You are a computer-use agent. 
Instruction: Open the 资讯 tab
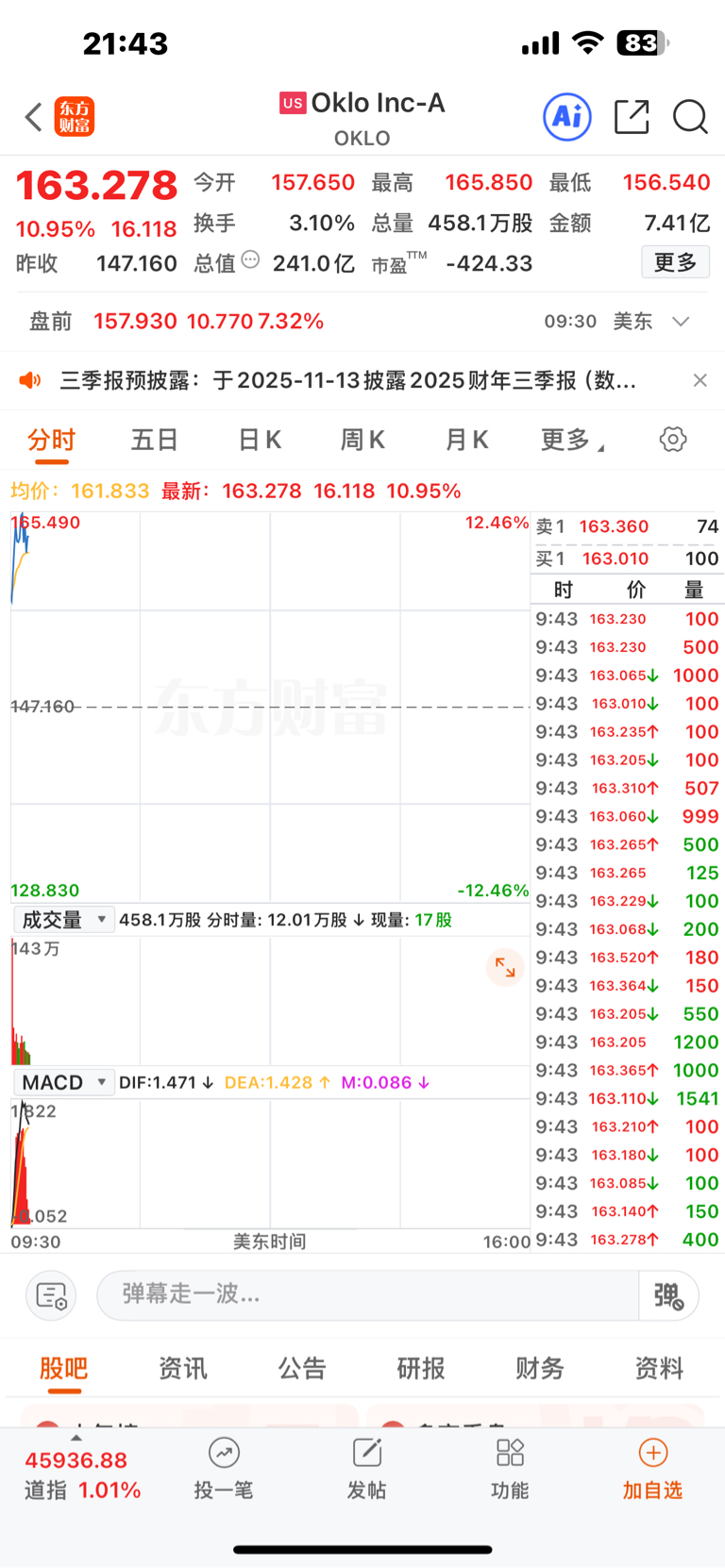pos(182,1369)
